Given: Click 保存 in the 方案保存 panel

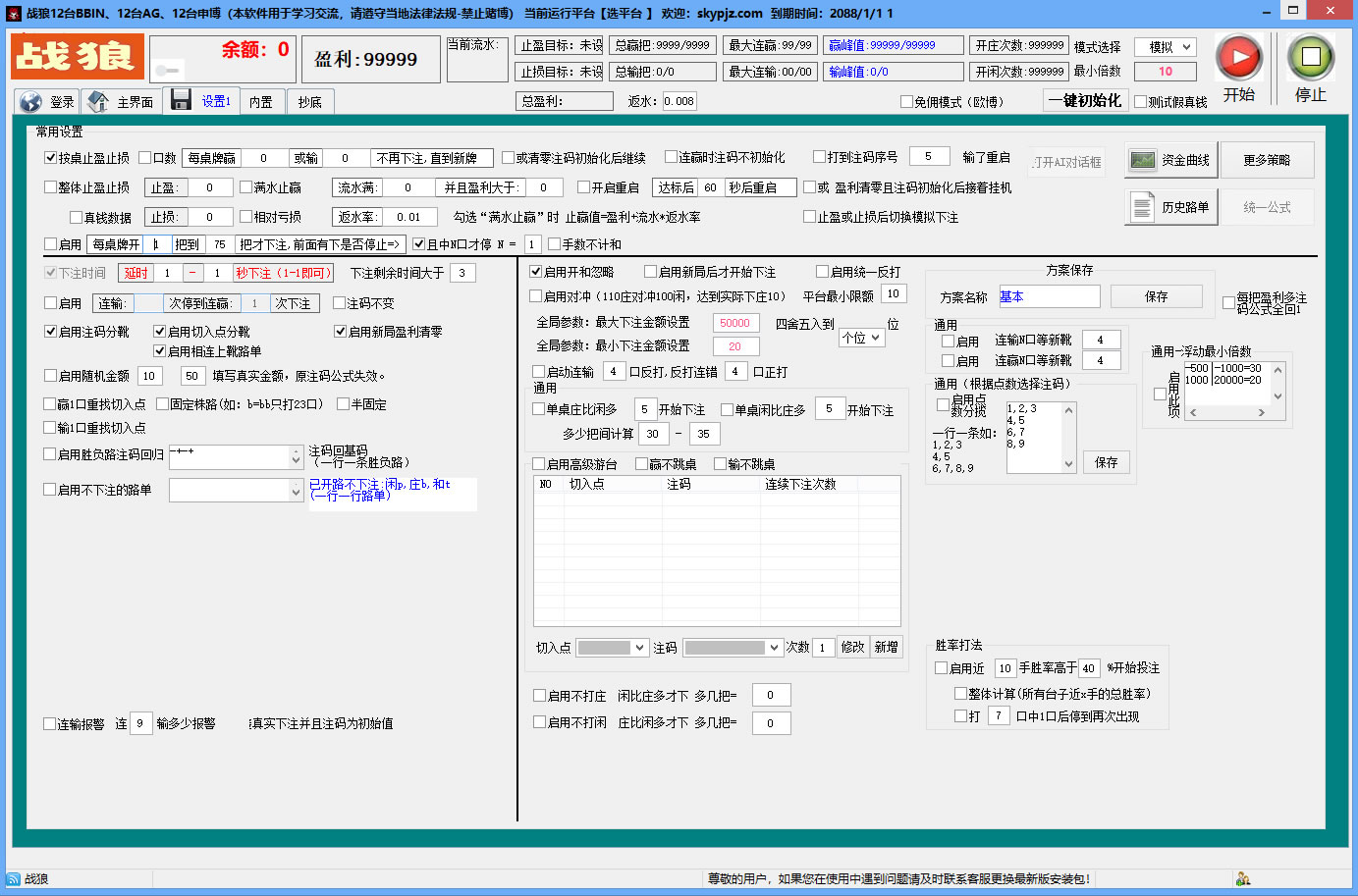Looking at the screenshot, I should [x=1156, y=295].
